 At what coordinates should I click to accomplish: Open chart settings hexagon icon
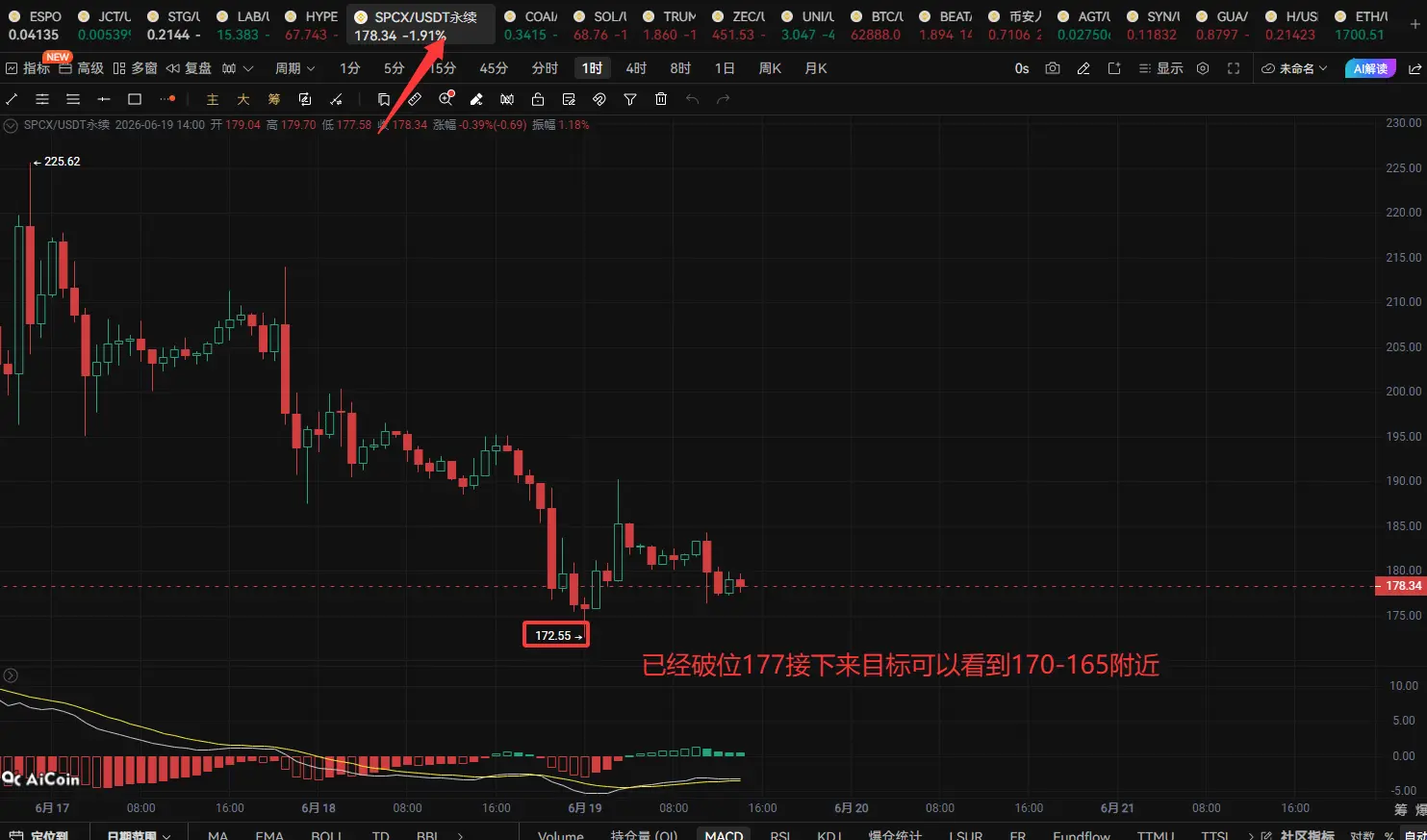[1203, 68]
